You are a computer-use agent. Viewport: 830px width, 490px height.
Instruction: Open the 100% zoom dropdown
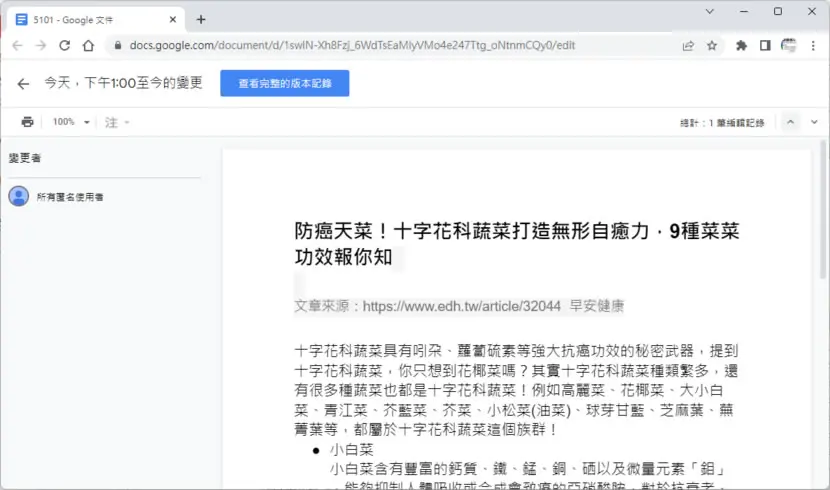tap(71, 122)
